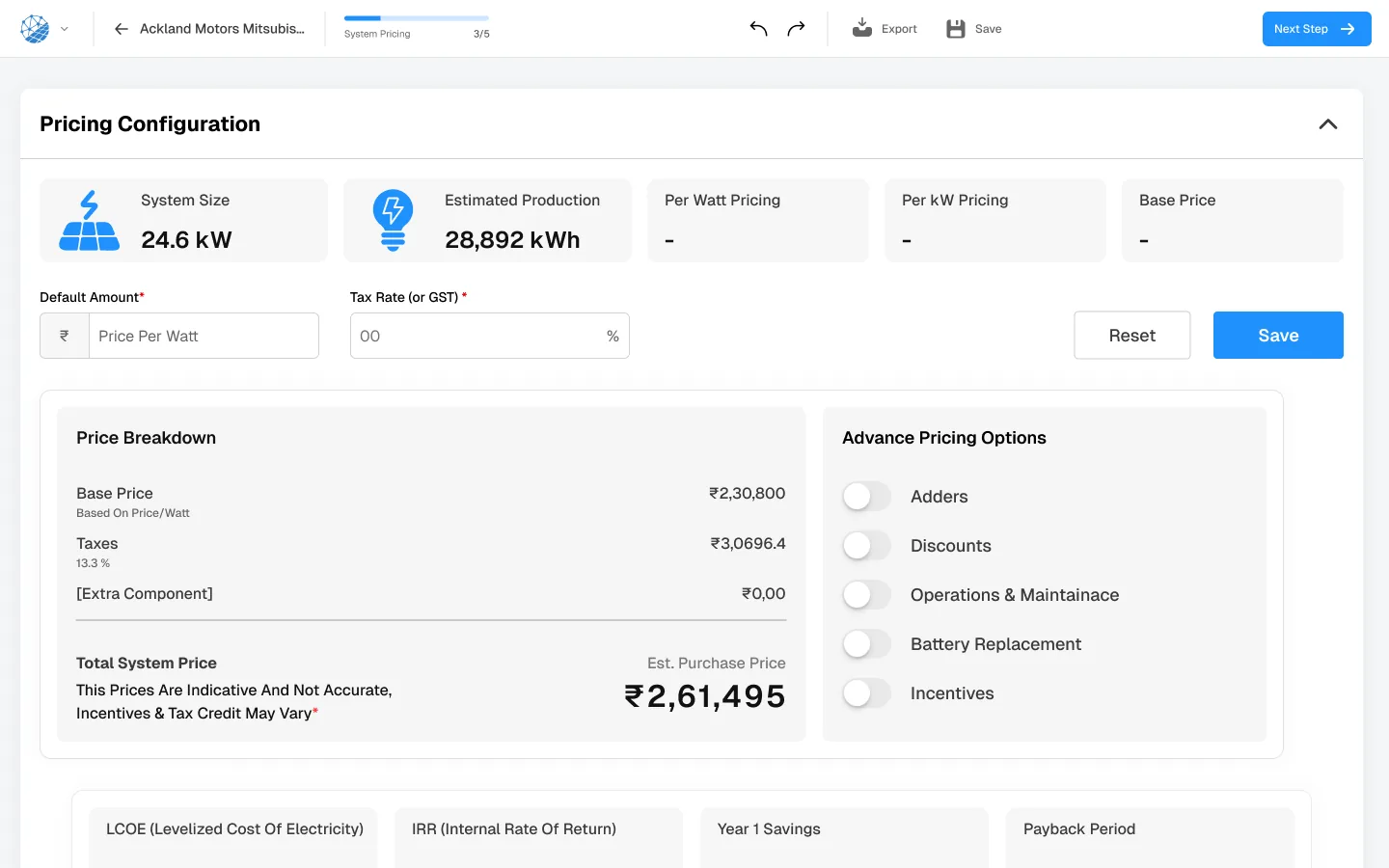Viewport: 1389px width, 868px height.
Task: Click the 13.3 % tax rate text
Action: click(x=94, y=563)
